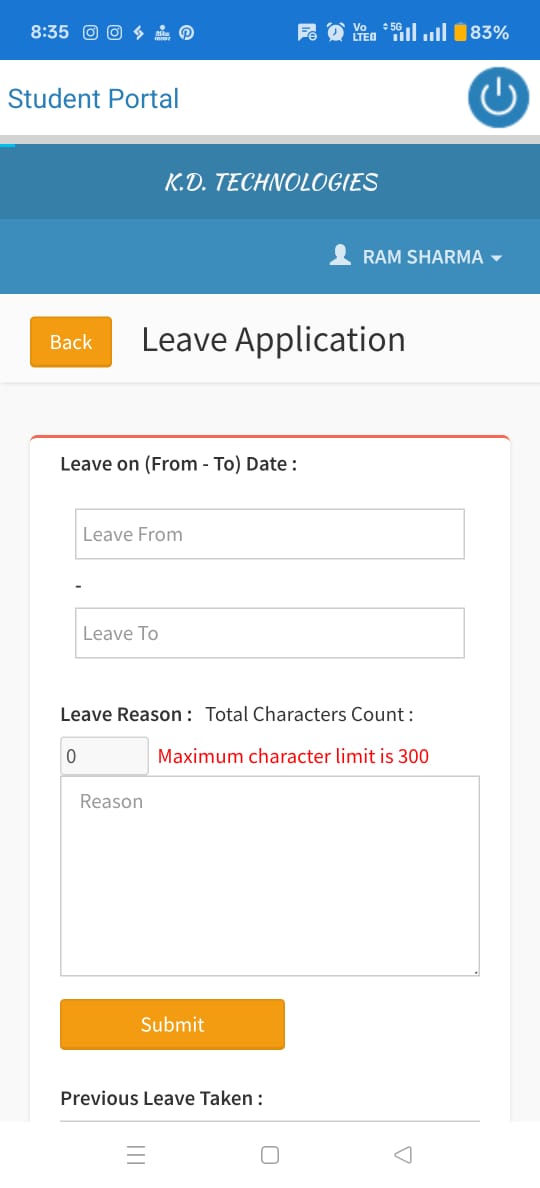Tap the Android home square icon

tap(270, 1155)
